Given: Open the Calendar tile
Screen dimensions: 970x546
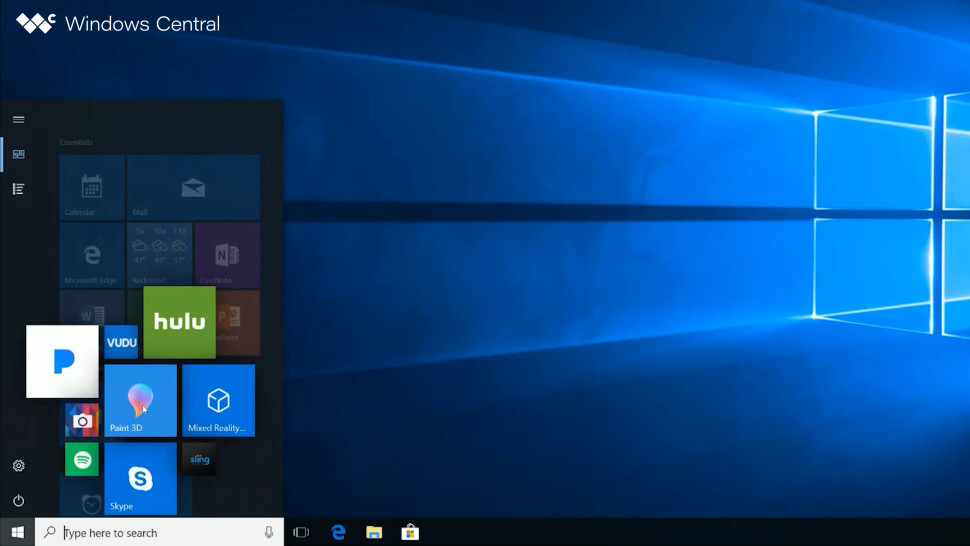Looking at the screenshot, I should (x=92, y=187).
